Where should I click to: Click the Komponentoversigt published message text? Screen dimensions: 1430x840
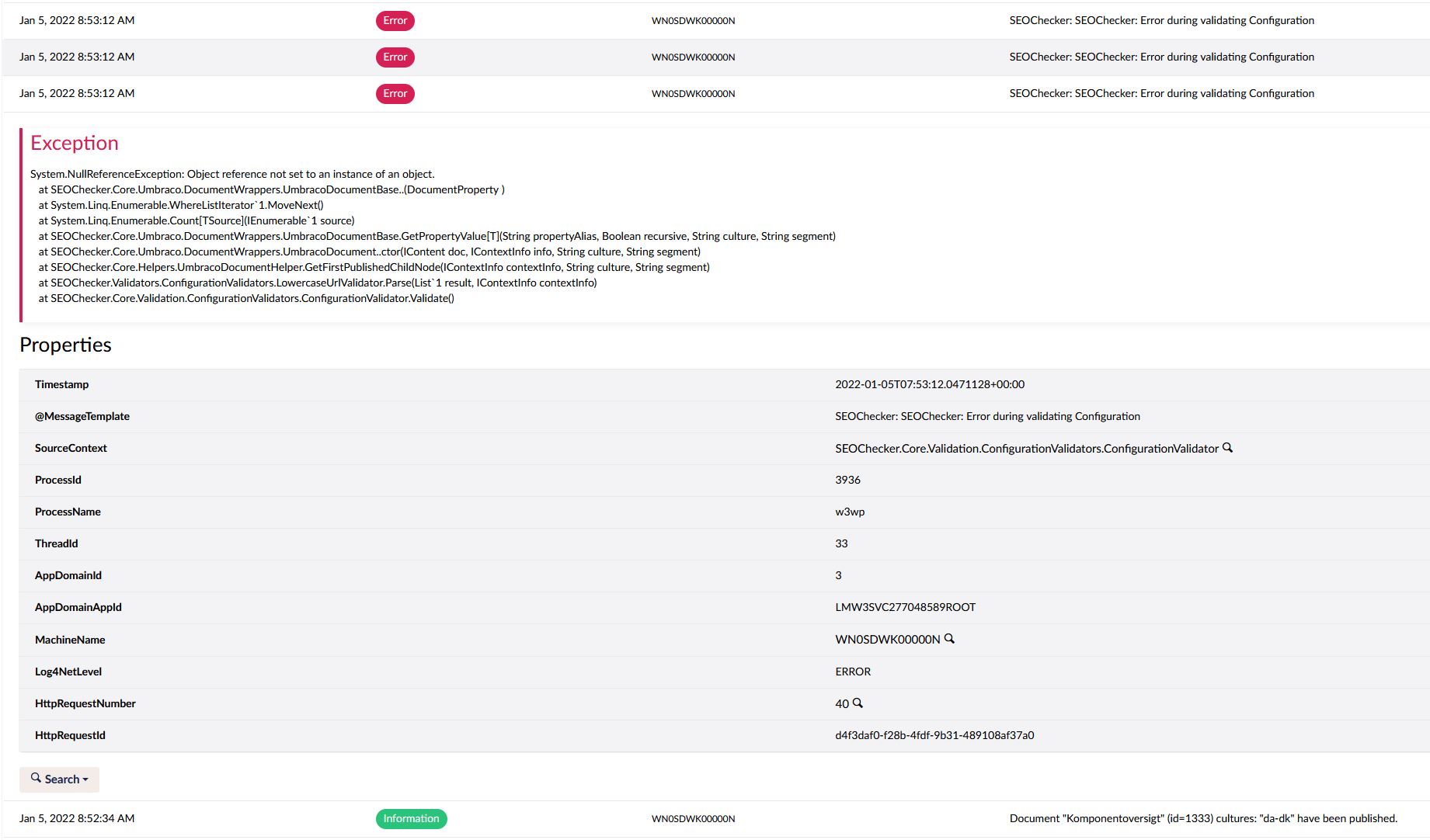(1203, 818)
